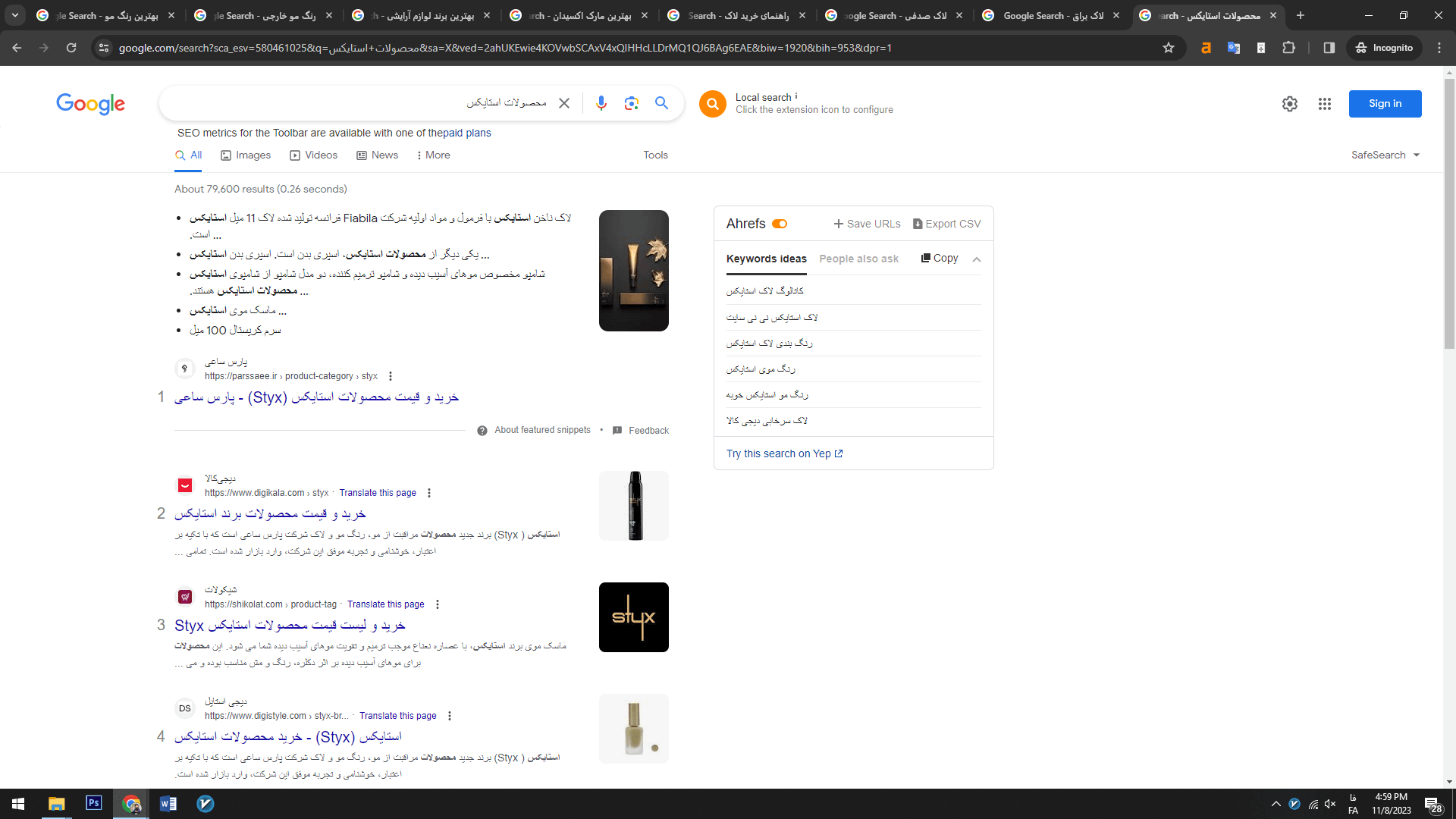Viewport: 1456px width, 819px height.
Task: Open a new browser tab
Action: click(x=1301, y=15)
